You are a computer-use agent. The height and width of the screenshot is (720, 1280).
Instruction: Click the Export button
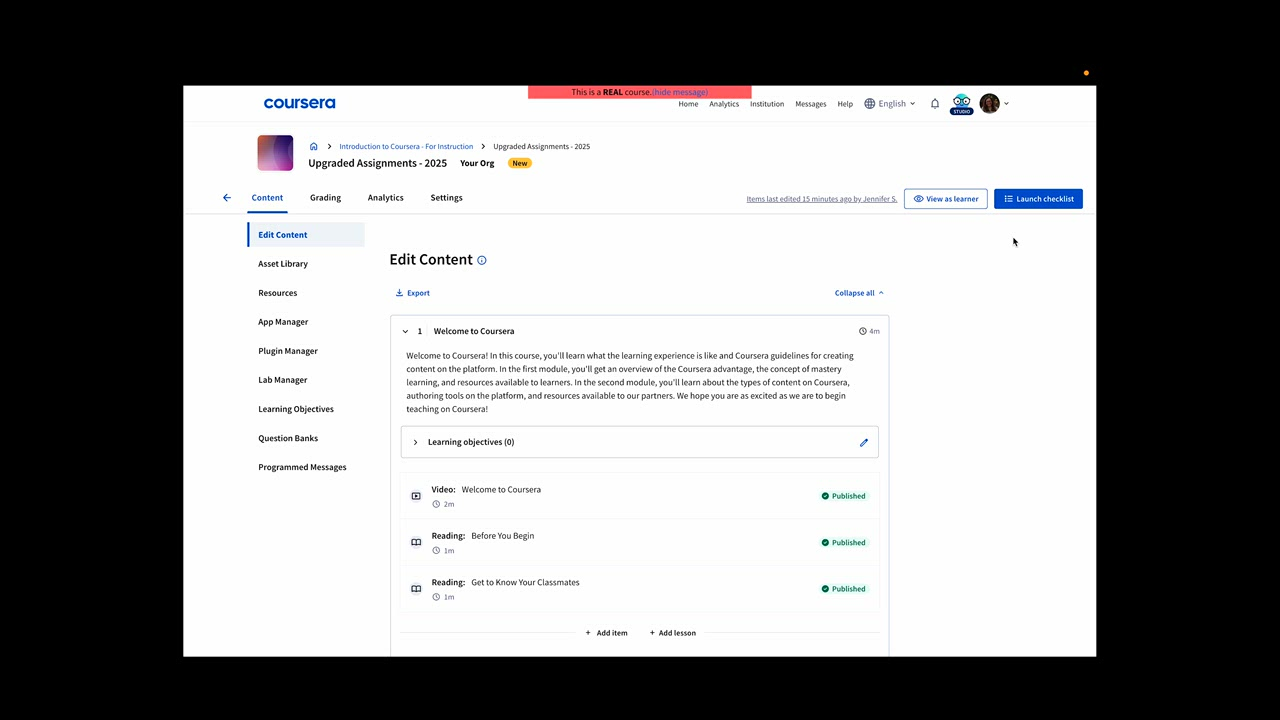[413, 293]
